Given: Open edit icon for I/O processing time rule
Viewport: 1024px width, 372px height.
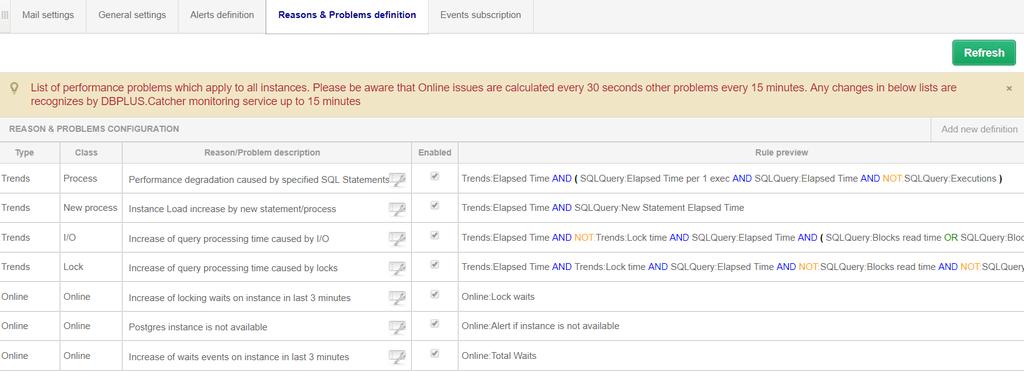Looking at the screenshot, I should click(x=397, y=239).
